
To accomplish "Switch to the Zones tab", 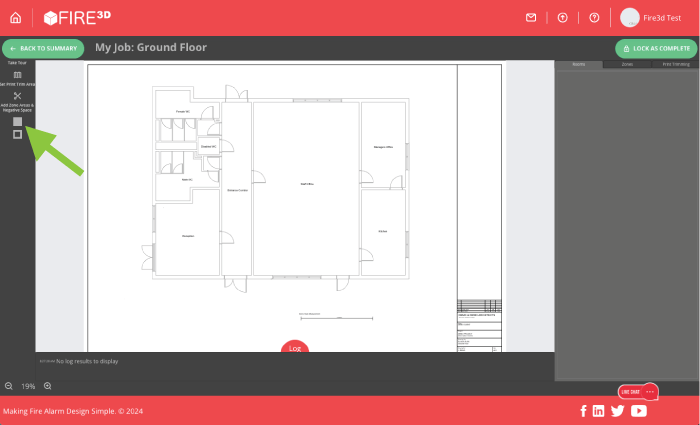I will (627, 64).
